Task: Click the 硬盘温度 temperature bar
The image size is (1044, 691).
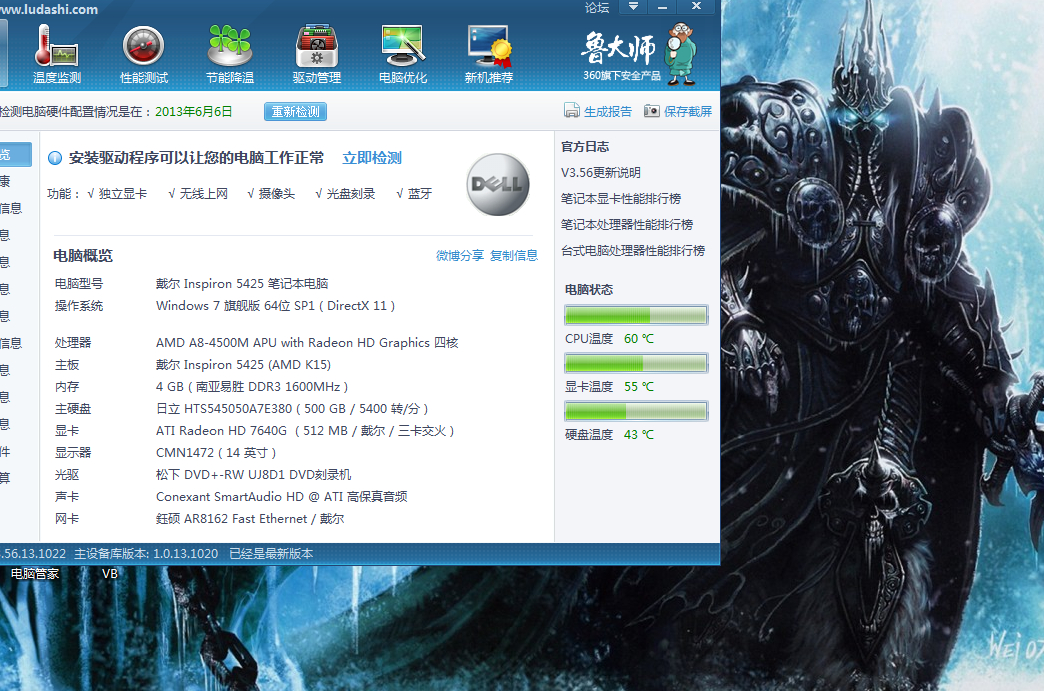Action: click(636, 411)
